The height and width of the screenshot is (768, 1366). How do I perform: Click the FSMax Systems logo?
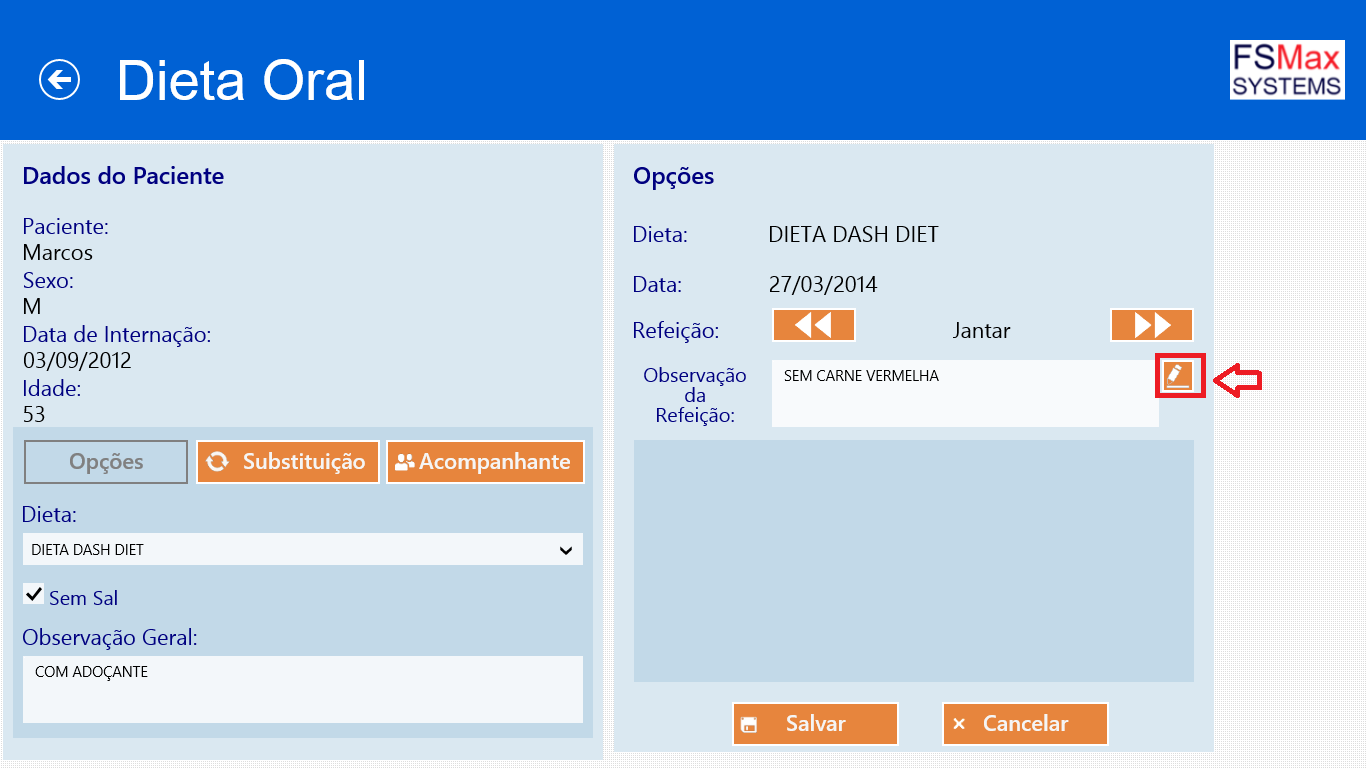click(1287, 69)
